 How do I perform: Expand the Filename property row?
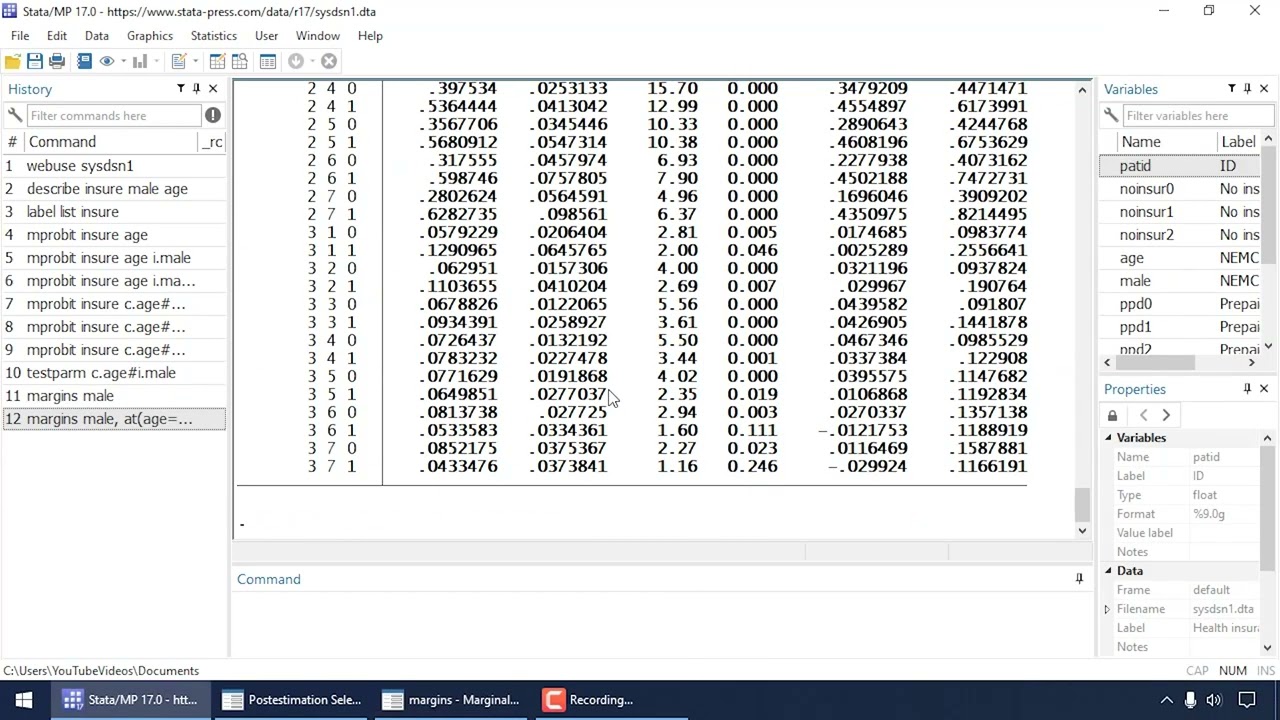[x=1107, y=609]
